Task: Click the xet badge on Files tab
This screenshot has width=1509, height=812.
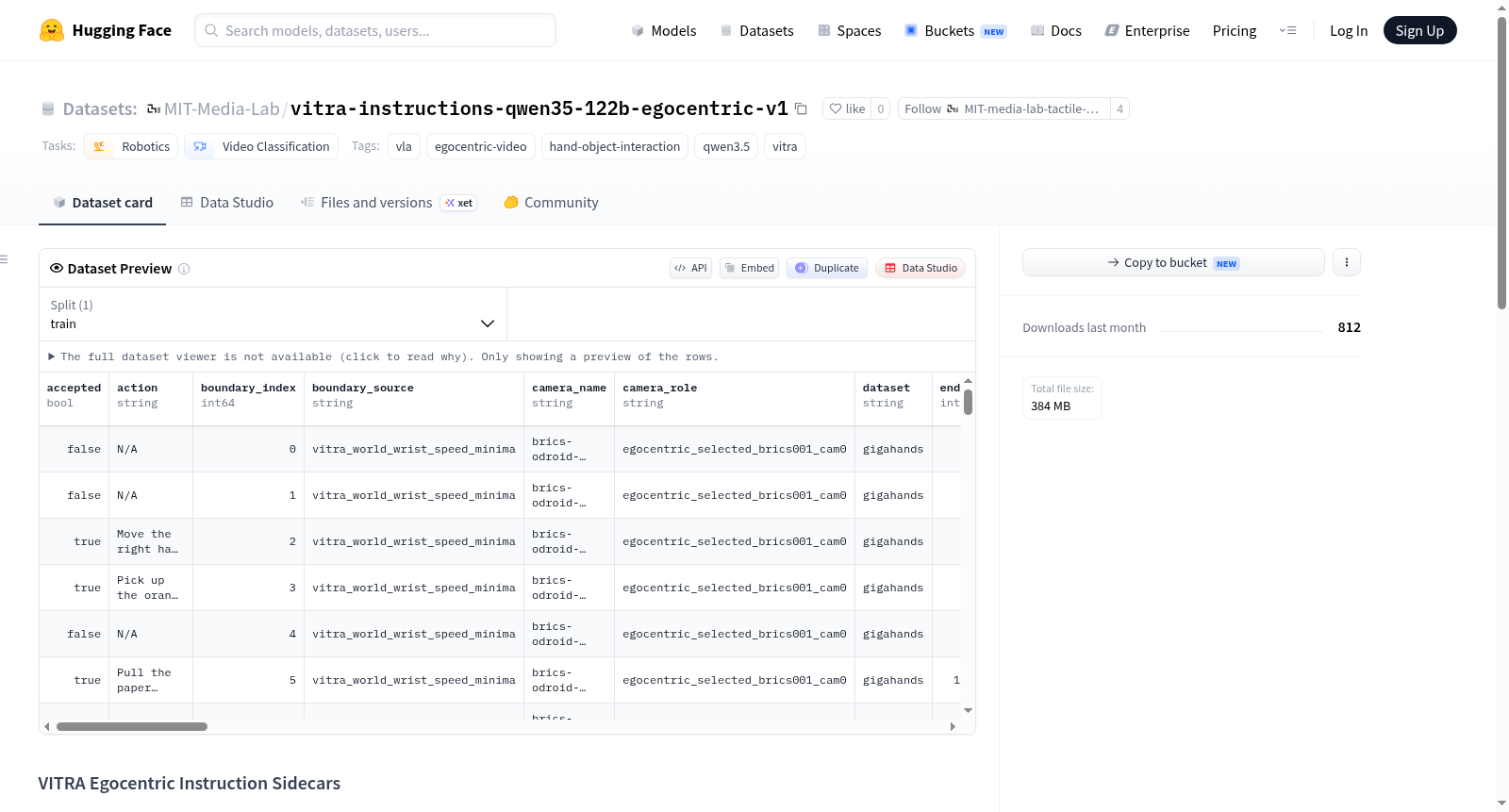Action: click(x=459, y=203)
